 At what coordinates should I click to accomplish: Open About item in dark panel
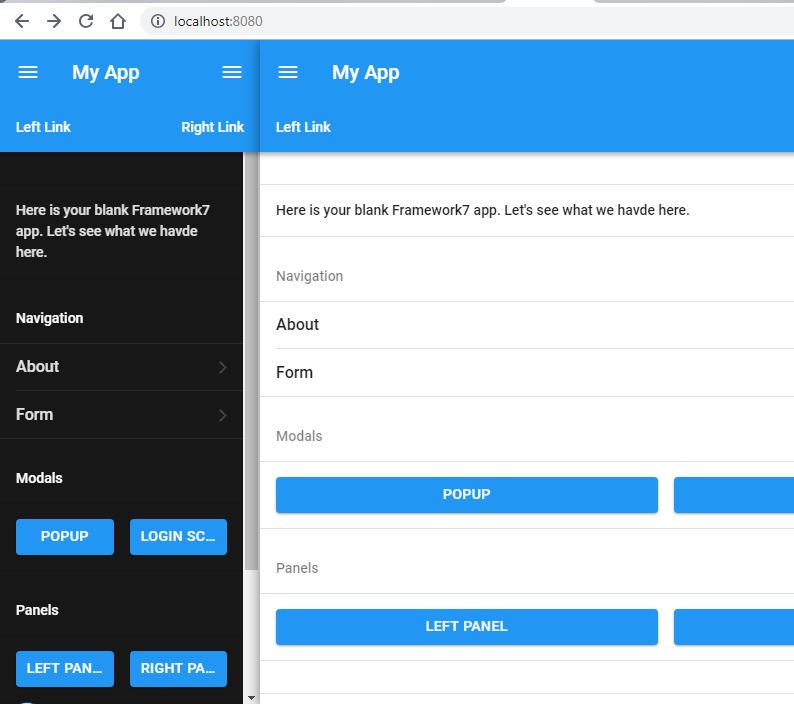coord(122,367)
